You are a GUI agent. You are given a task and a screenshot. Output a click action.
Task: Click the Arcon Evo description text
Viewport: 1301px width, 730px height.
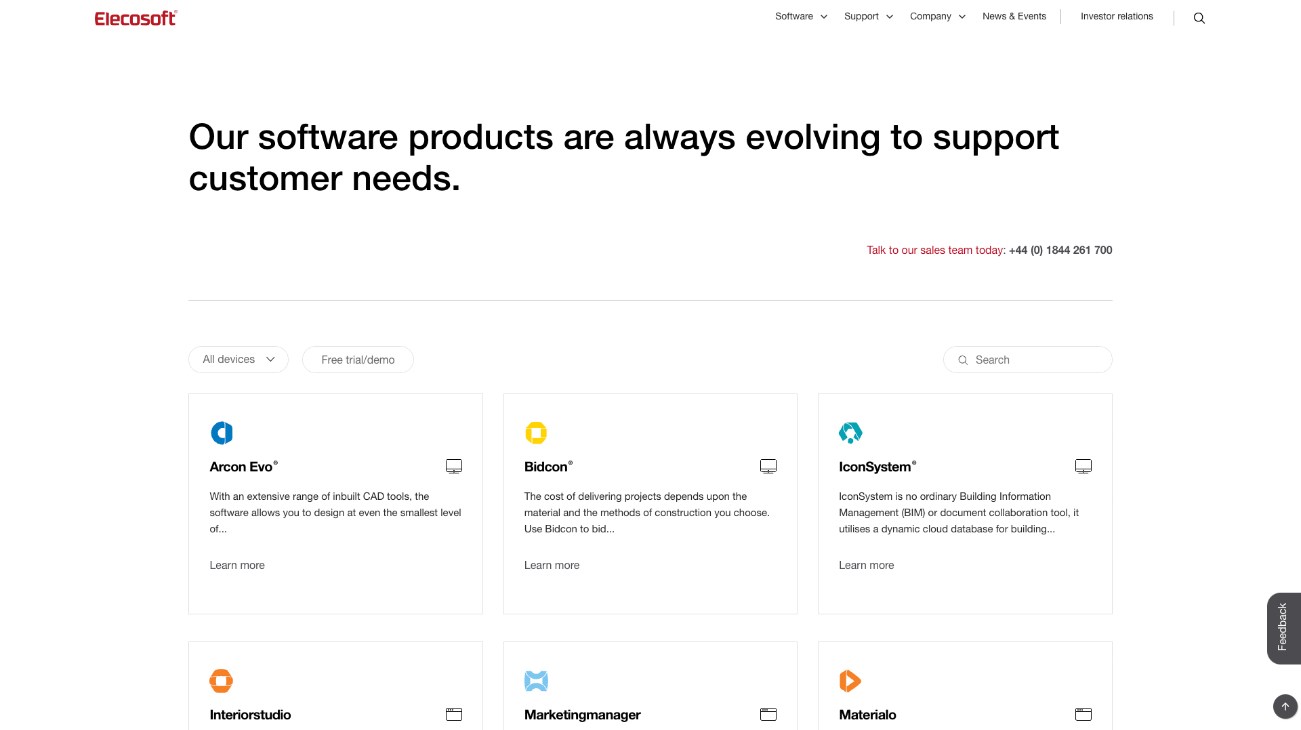point(335,513)
